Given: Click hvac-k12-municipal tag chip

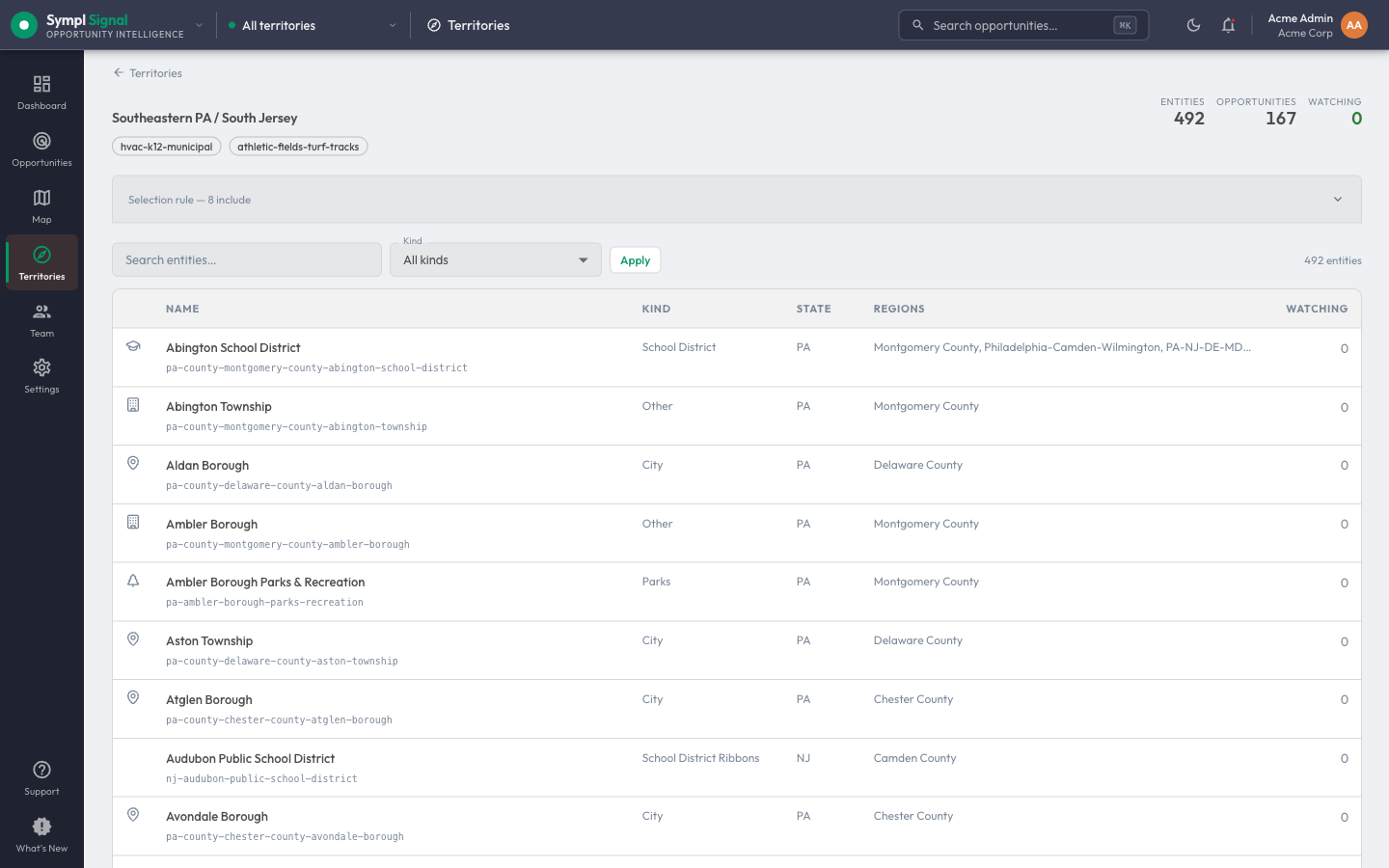Looking at the screenshot, I should click(167, 147).
